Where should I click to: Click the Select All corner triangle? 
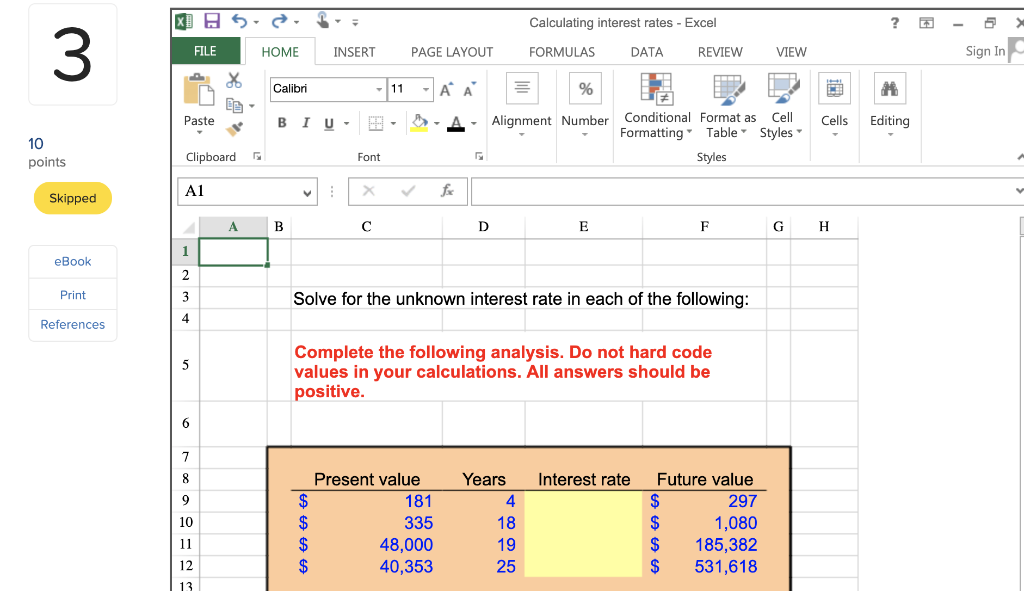[x=188, y=227]
